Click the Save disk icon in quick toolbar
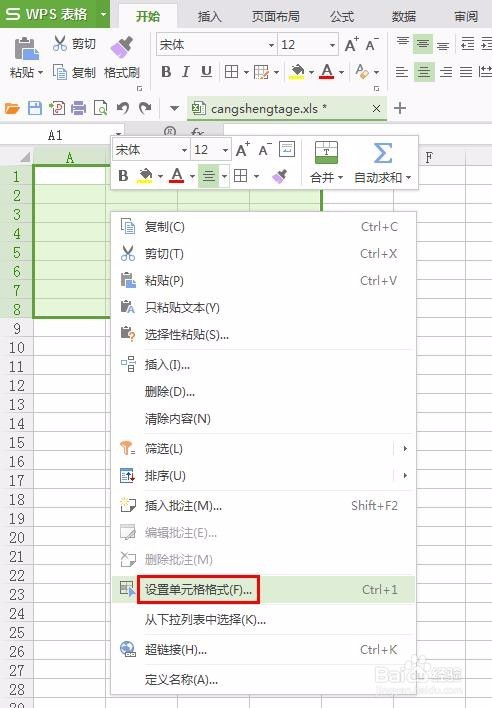Viewport: 492px width, 708px height. point(35,108)
